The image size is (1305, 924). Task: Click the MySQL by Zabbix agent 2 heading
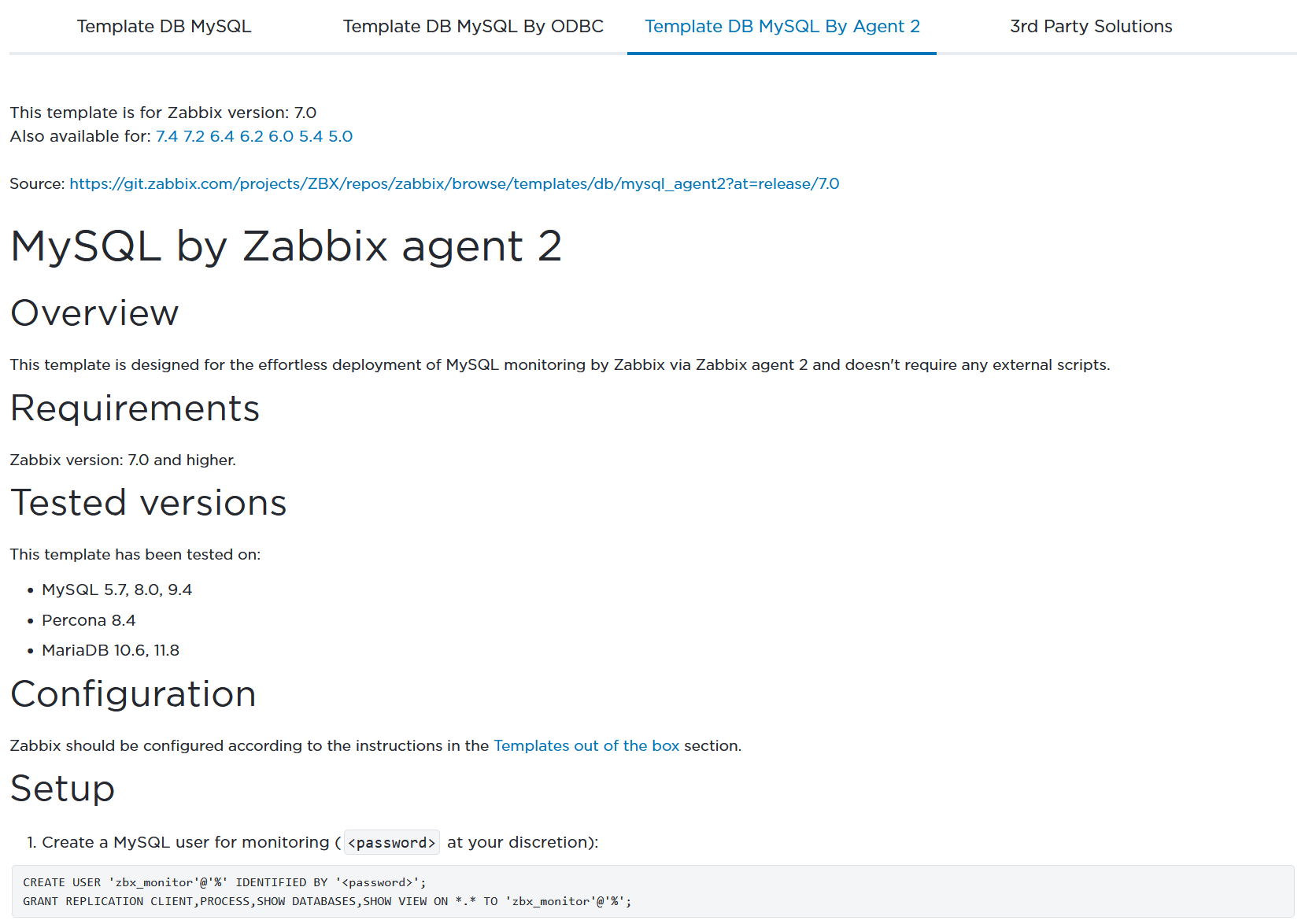[286, 246]
